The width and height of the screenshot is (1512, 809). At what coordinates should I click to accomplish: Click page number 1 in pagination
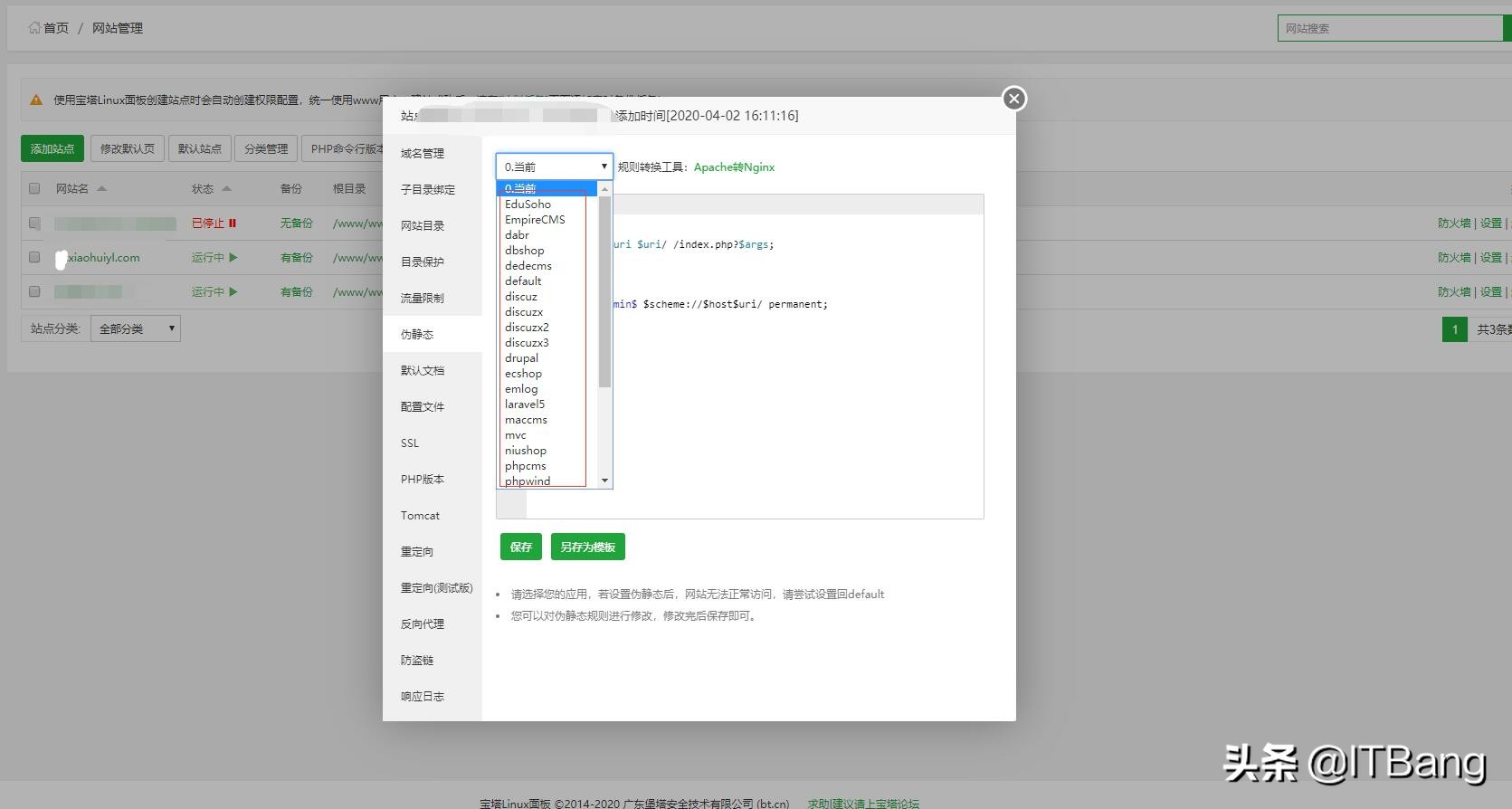(x=1455, y=329)
